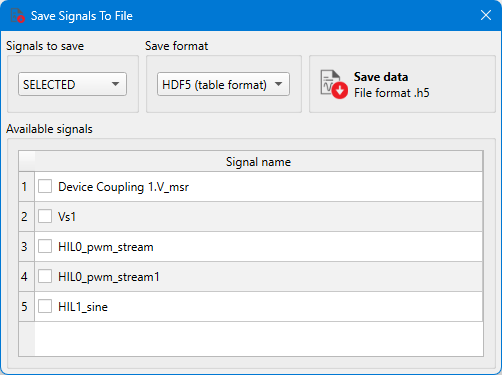The image size is (502, 375).
Task: Click the Device Coupling 1.V_msr name text
Action: coord(123,187)
